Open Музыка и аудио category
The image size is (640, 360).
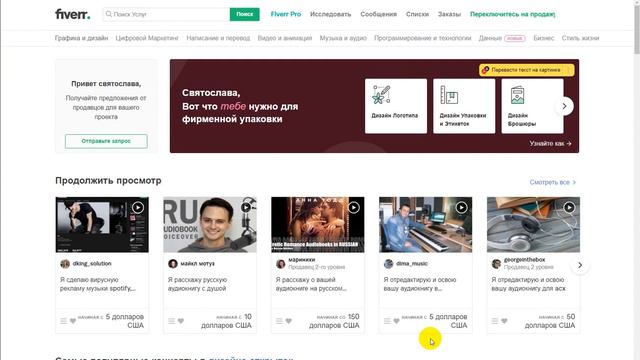[343, 38]
